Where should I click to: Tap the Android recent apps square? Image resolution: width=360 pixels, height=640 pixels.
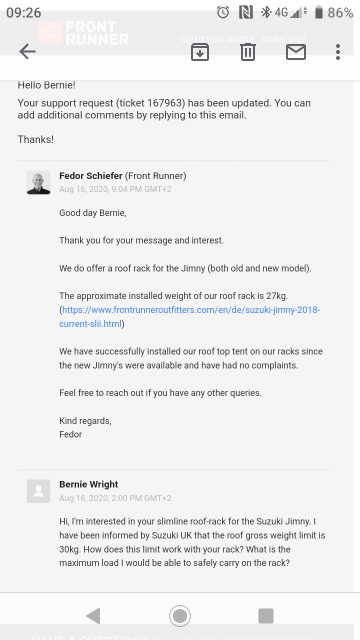266,616
